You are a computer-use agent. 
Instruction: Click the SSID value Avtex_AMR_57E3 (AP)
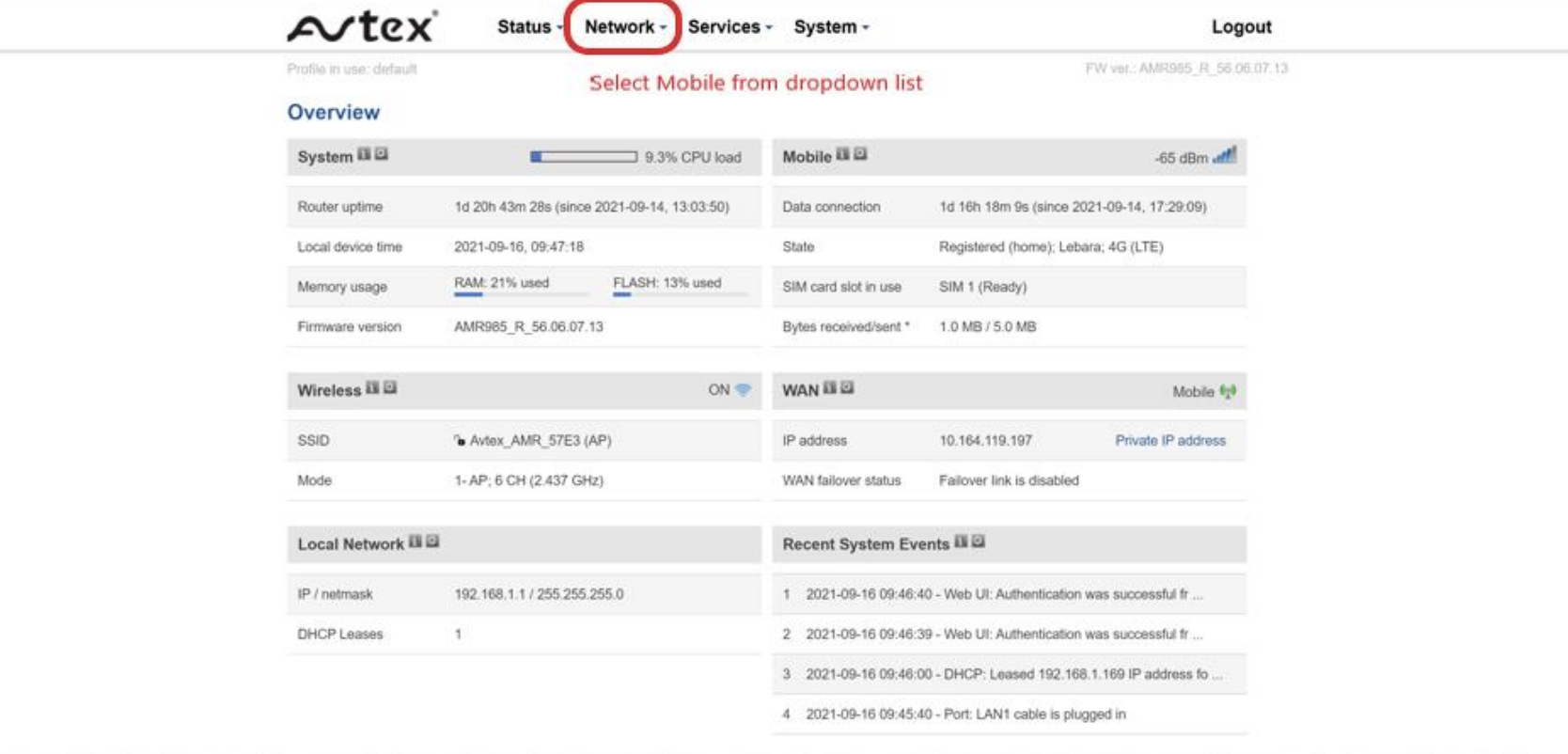(541, 440)
